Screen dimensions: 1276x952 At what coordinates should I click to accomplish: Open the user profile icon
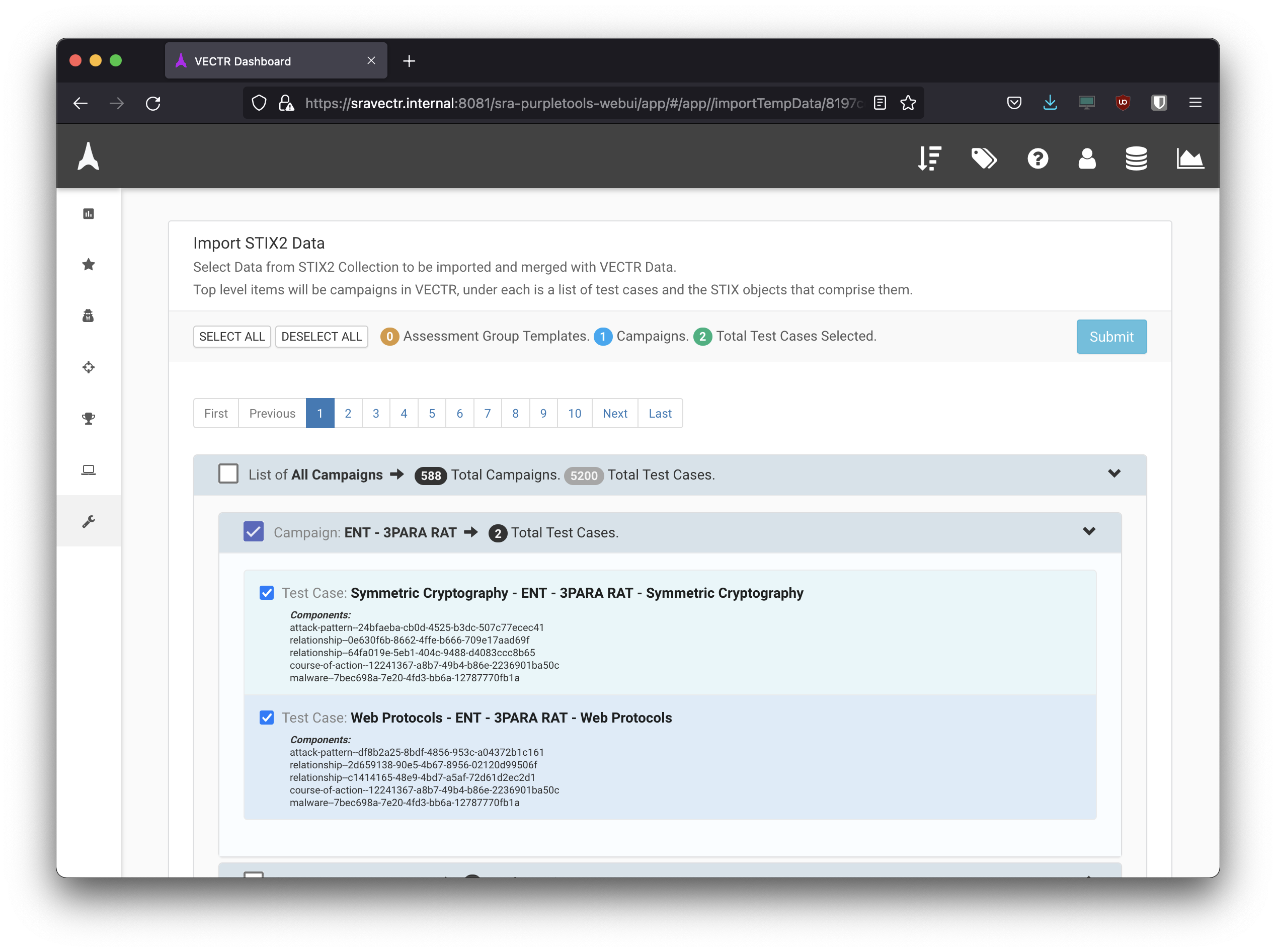pos(1086,158)
